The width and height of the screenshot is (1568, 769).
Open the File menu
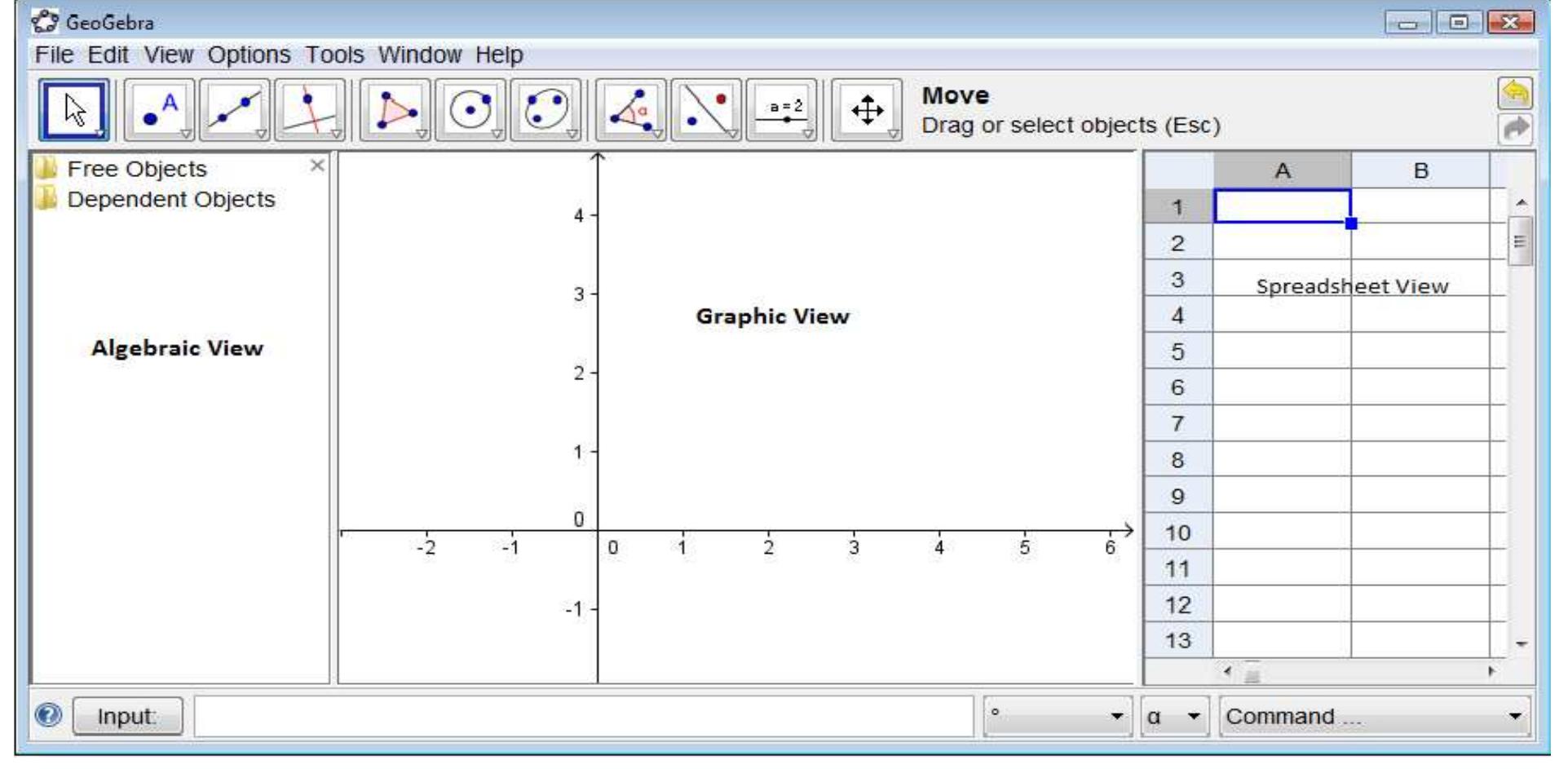(54, 55)
